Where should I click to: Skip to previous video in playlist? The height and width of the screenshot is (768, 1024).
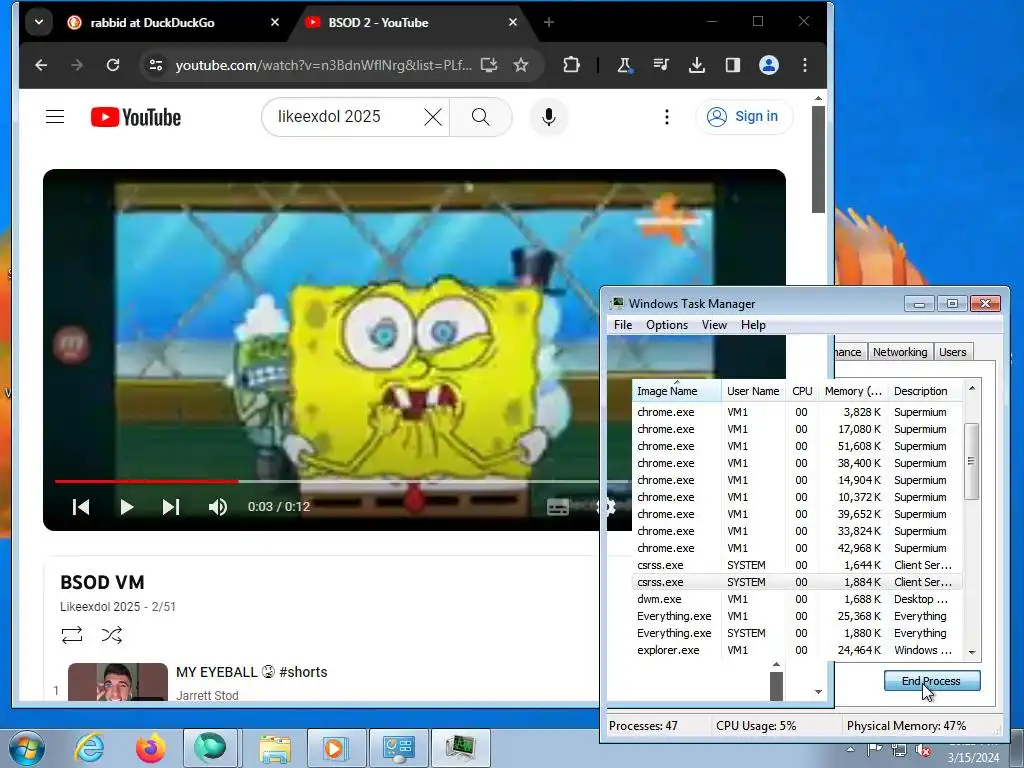coord(81,507)
